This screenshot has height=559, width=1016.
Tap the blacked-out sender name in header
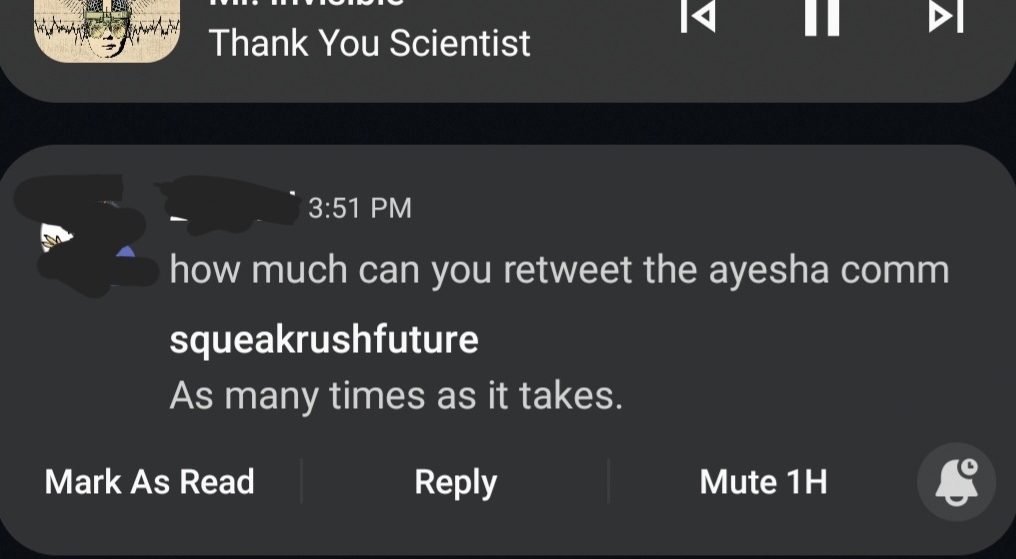[228, 200]
